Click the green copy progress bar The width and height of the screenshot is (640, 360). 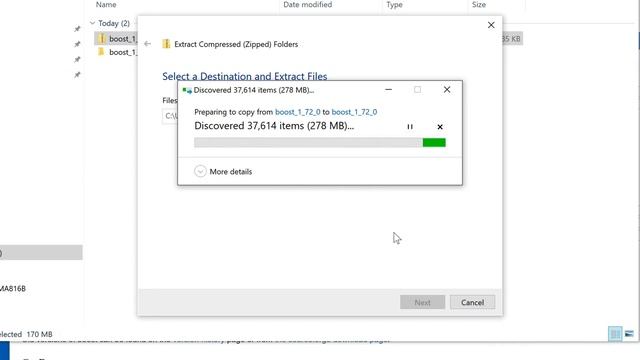pos(320,142)
